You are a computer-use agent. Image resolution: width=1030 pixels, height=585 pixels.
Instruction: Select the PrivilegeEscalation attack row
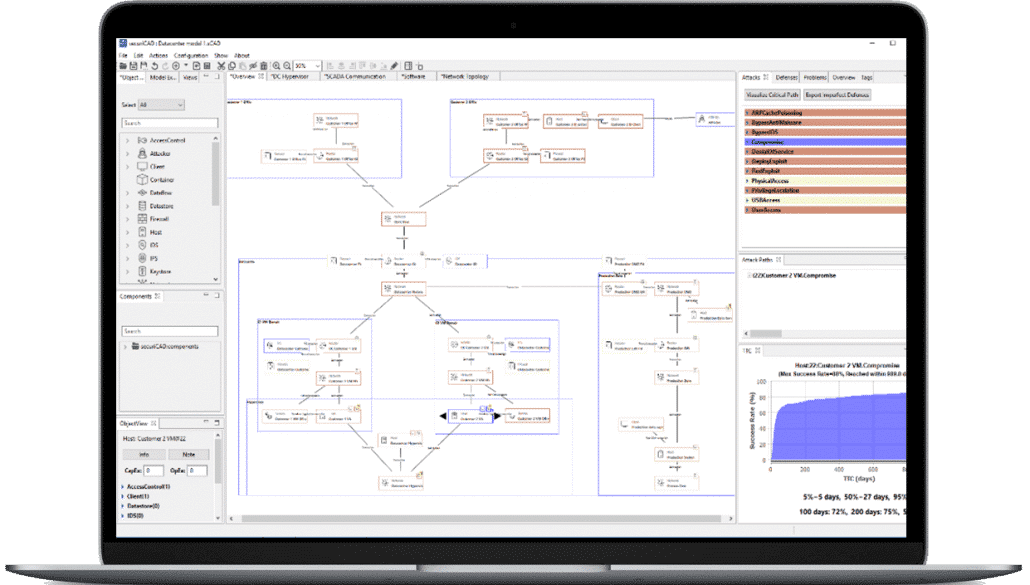pyautogui.click(x=825, y=190)
